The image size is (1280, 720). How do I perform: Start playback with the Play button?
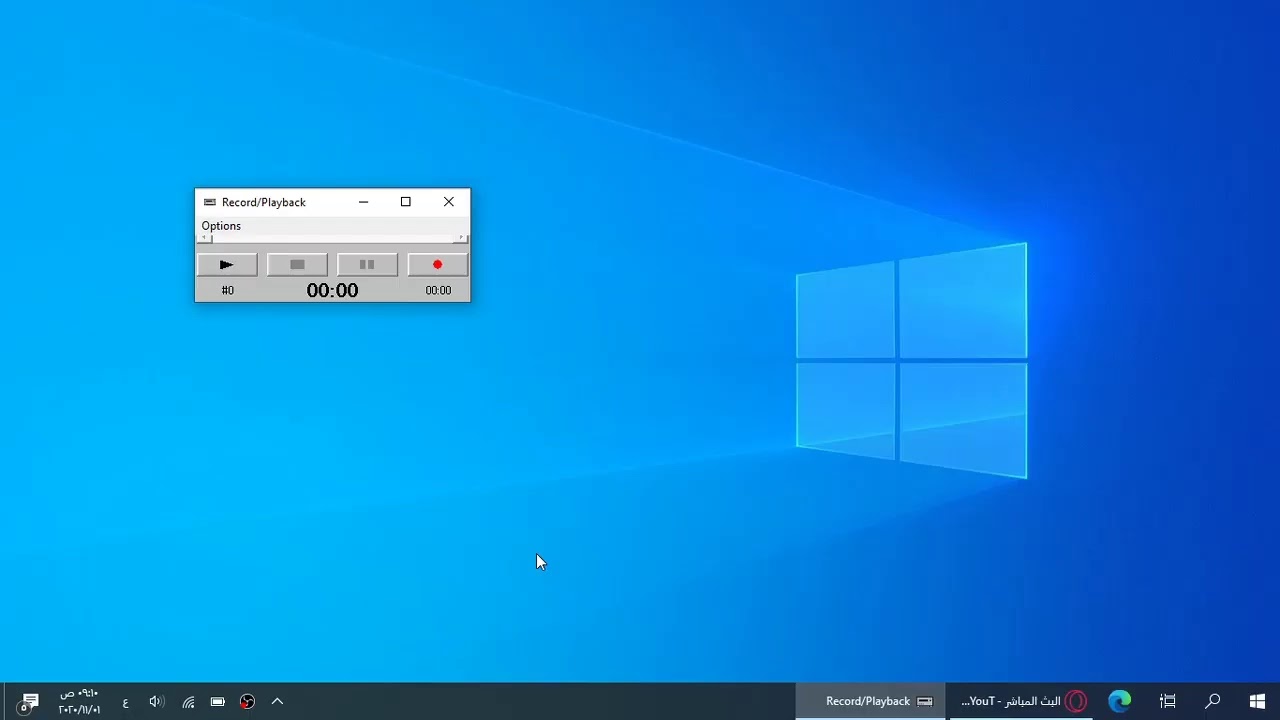pos(227,265)
